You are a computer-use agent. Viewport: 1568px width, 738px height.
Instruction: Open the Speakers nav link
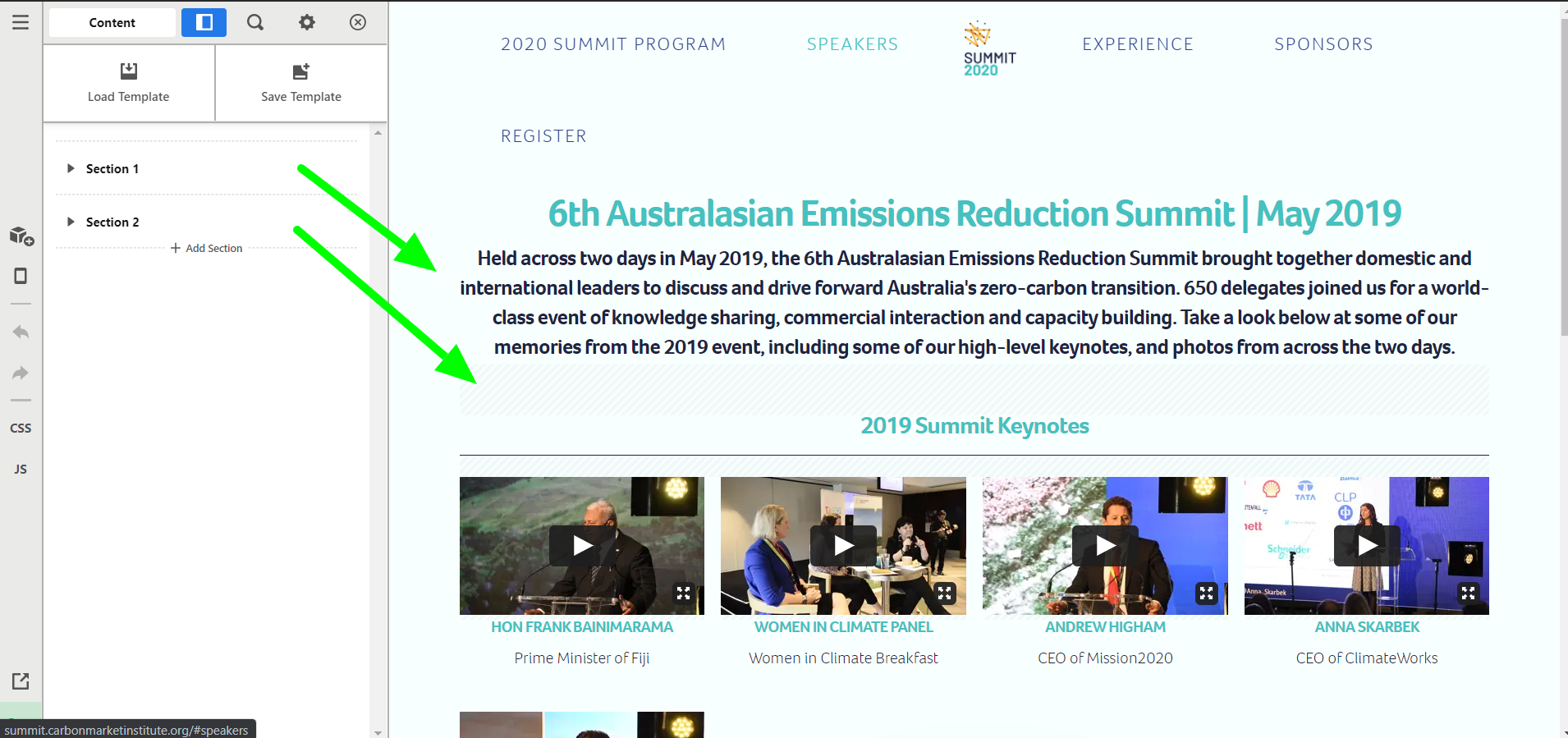tap(852, 44)
